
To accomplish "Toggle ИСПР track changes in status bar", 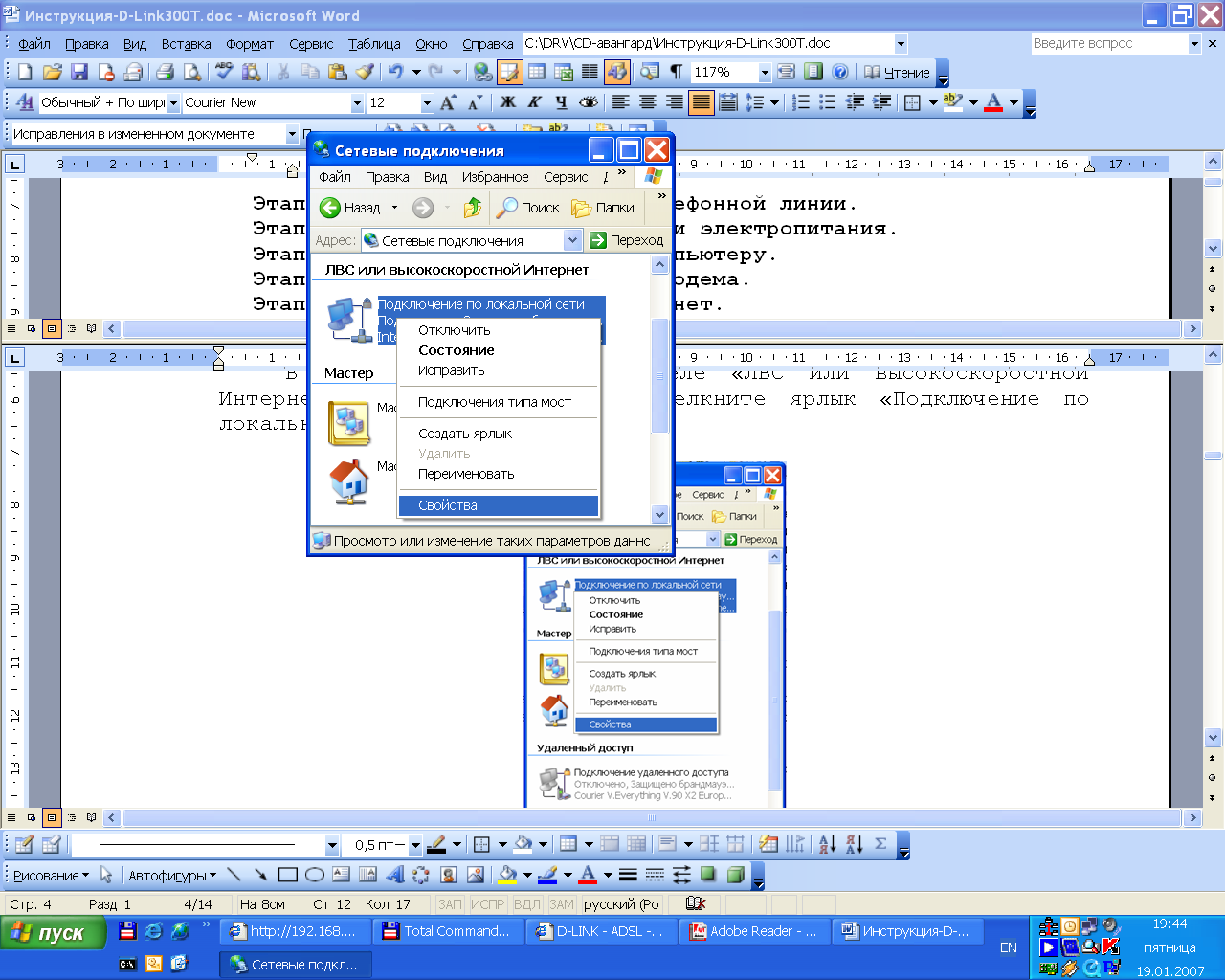I will (x=487, y=904).
